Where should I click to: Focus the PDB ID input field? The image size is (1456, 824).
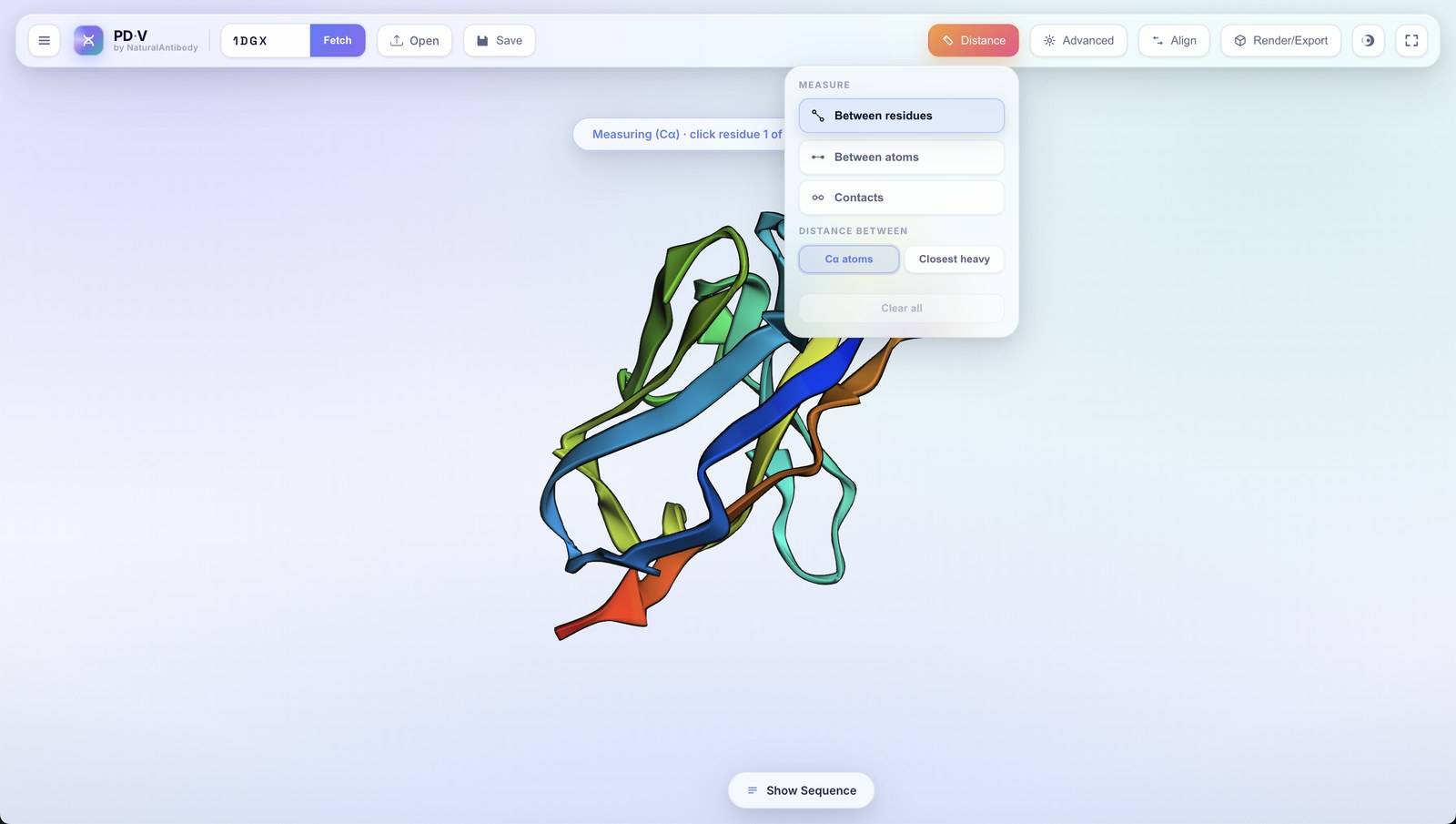pos(266,40)
